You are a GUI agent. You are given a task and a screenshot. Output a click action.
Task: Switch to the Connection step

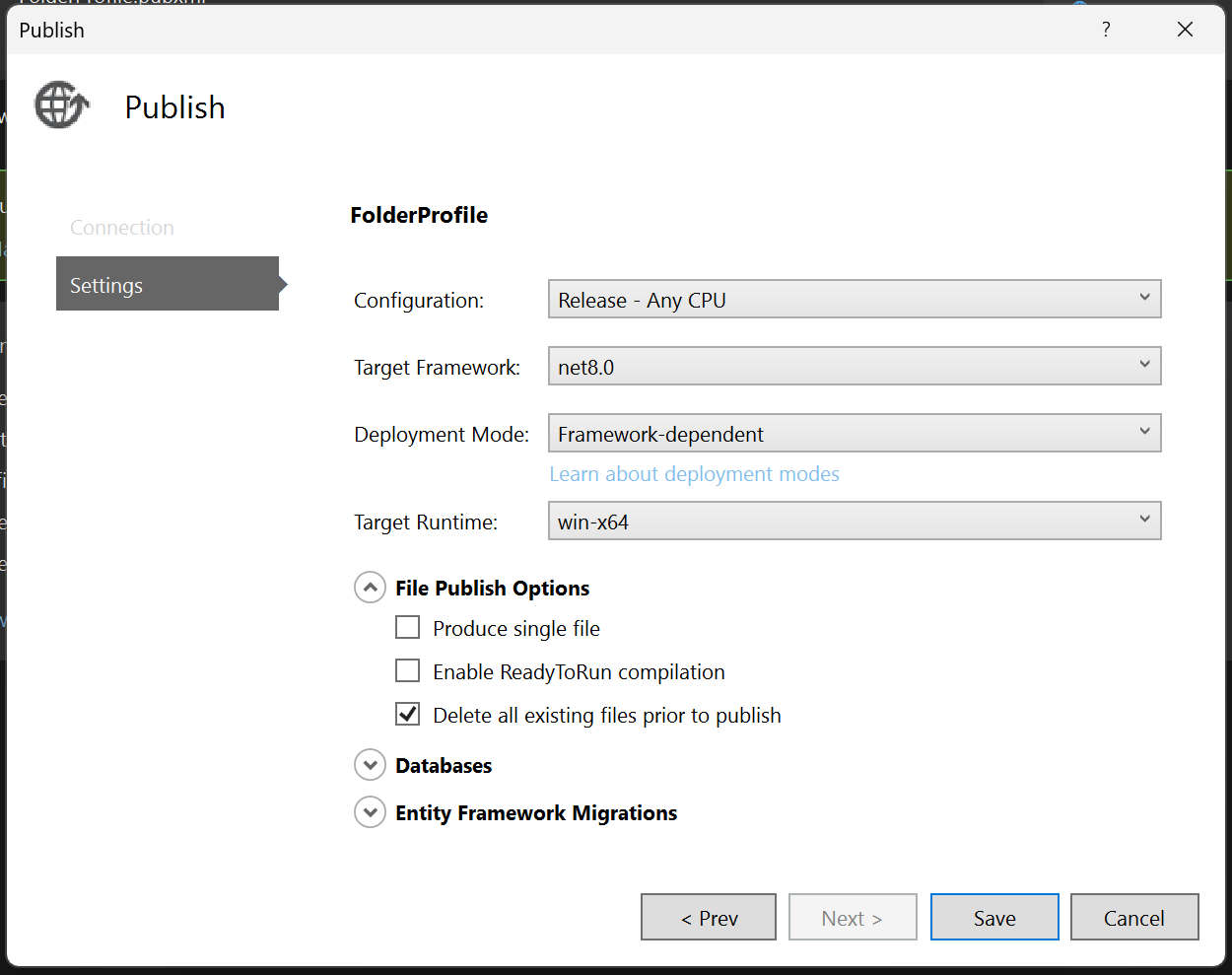[122, 228]
